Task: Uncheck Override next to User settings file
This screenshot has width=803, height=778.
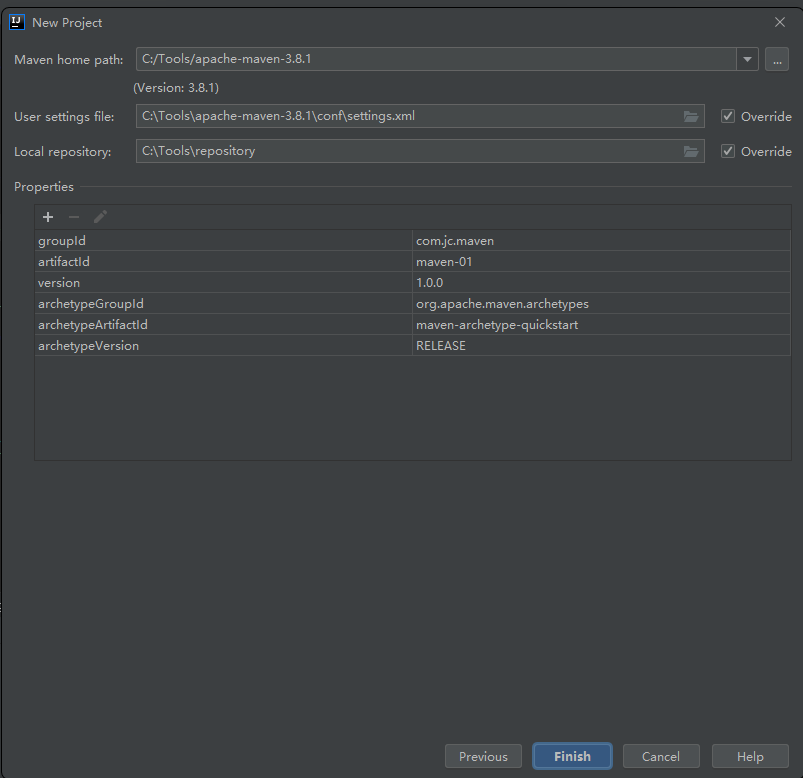Action: (728, 116)
